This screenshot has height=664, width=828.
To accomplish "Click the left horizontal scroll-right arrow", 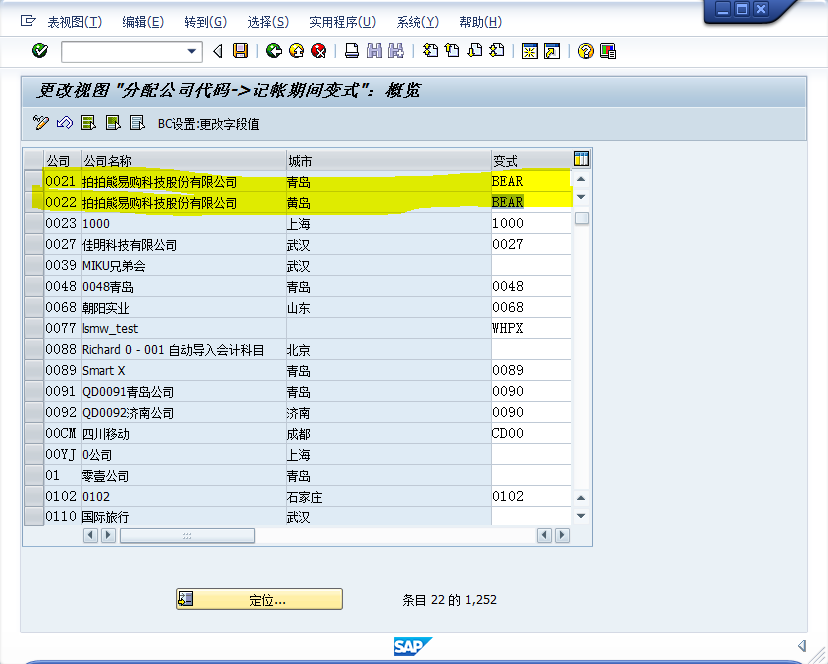I will [x=108, y=535].
